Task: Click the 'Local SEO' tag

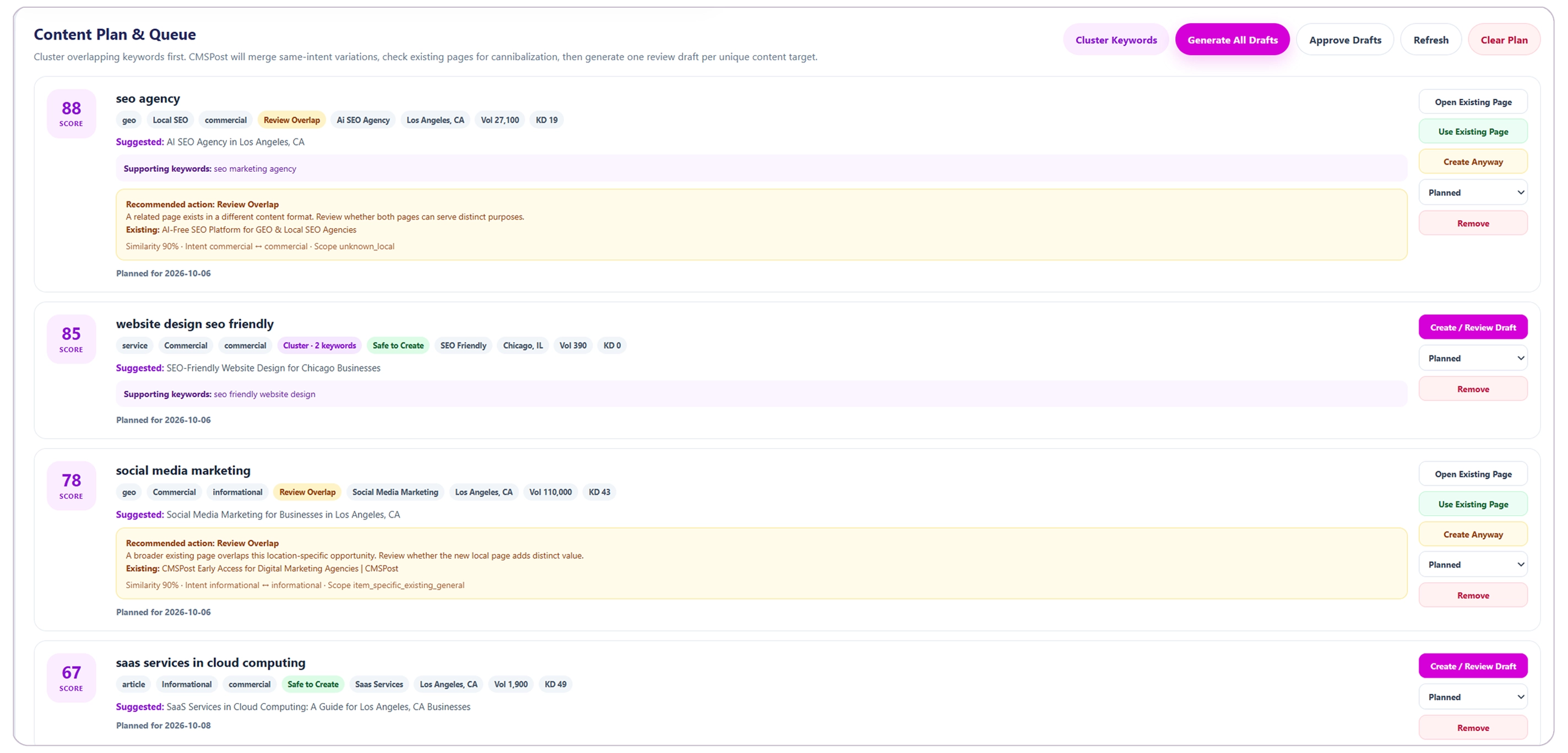Action: click(170, 120)
